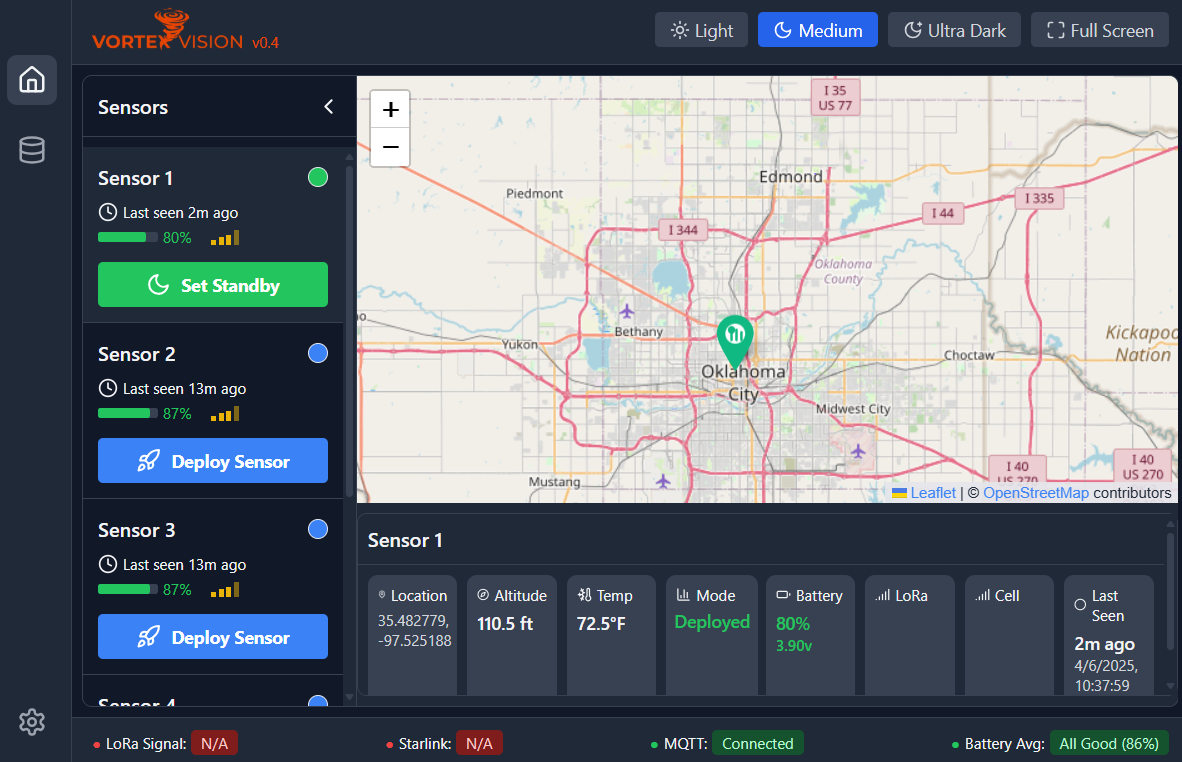
Task: Open the OpenStreetMap attribution link
Action: 1035,493
